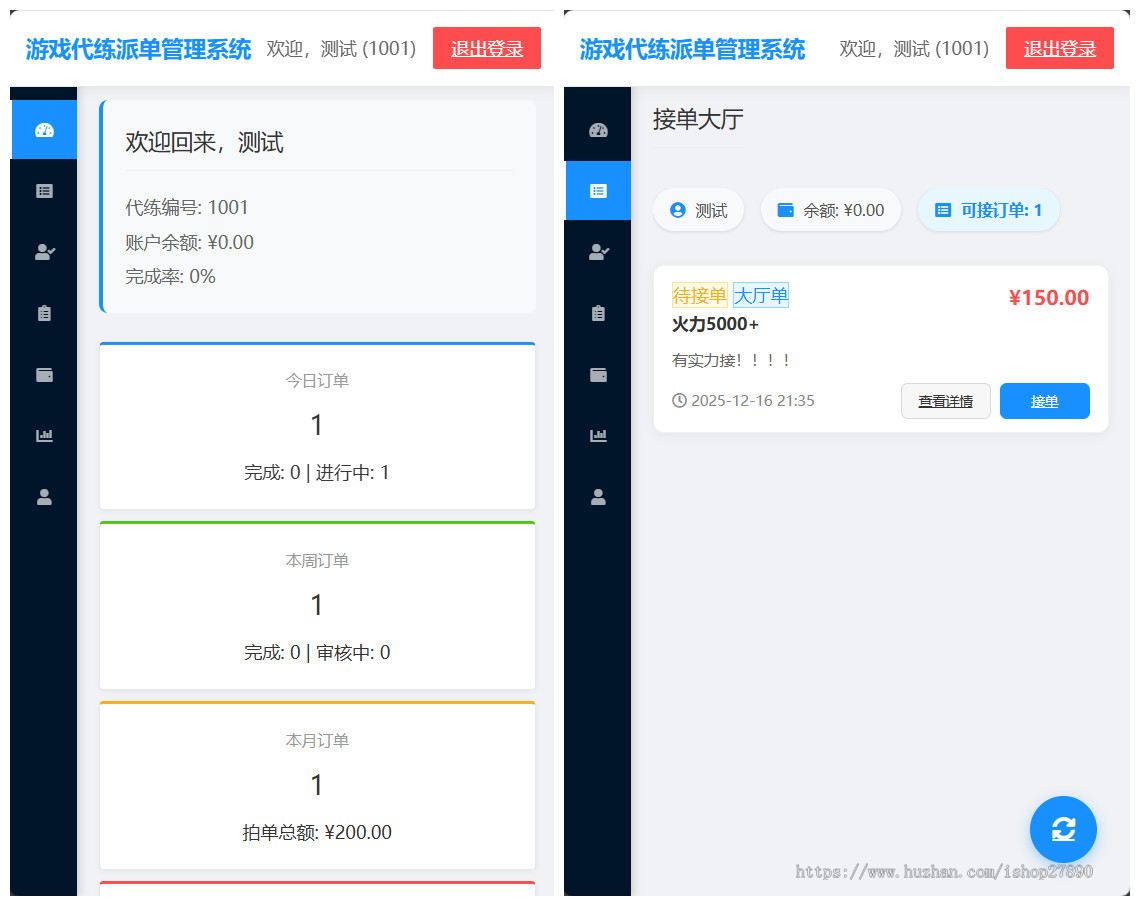Click 退出登录 in left panel header
Viewport: 1140px width, 906px height.
486,48
